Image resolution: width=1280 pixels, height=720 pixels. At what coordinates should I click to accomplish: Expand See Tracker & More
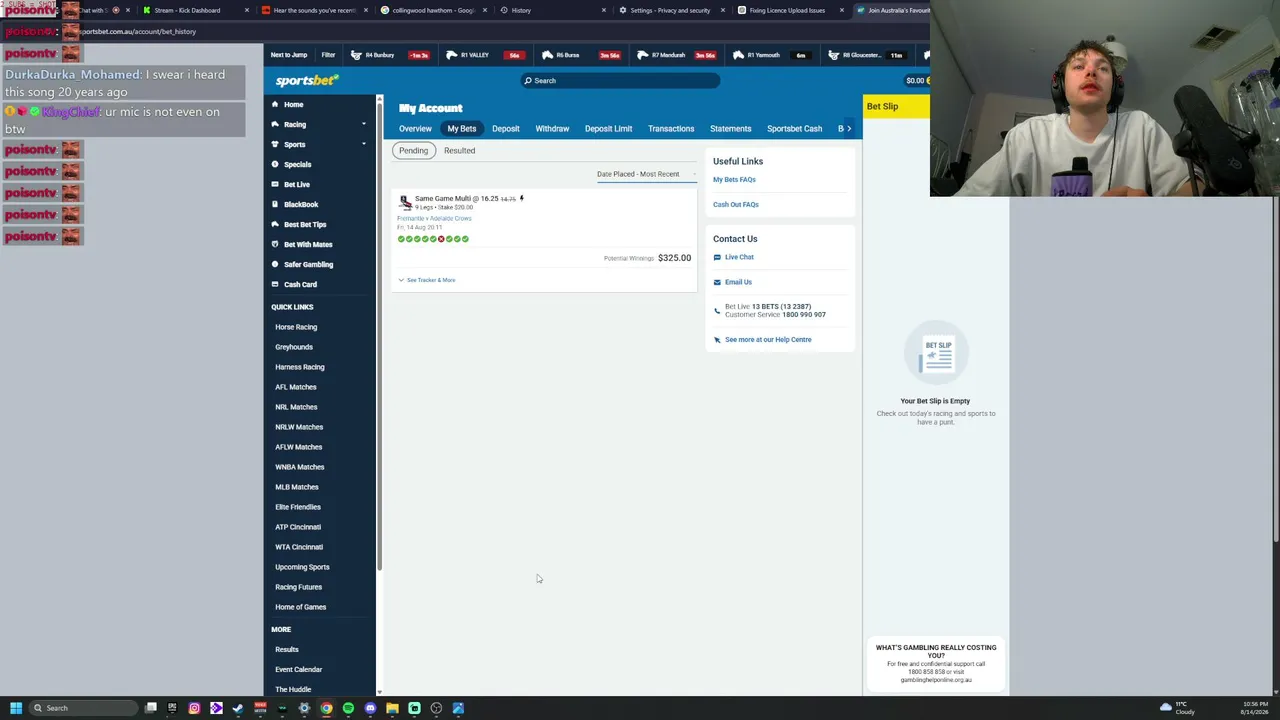coord(427,280)
